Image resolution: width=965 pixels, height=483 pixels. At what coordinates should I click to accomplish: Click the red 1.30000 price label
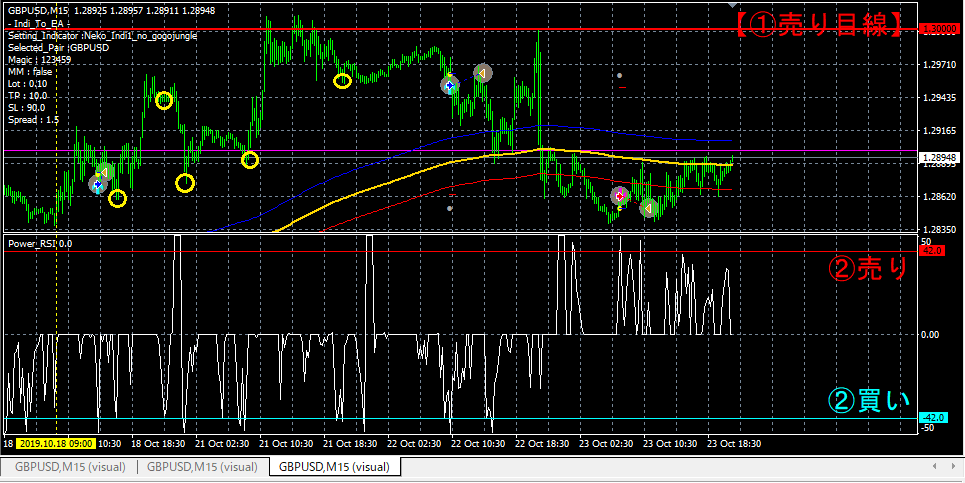pyautogui.click(x=938, y=30)
